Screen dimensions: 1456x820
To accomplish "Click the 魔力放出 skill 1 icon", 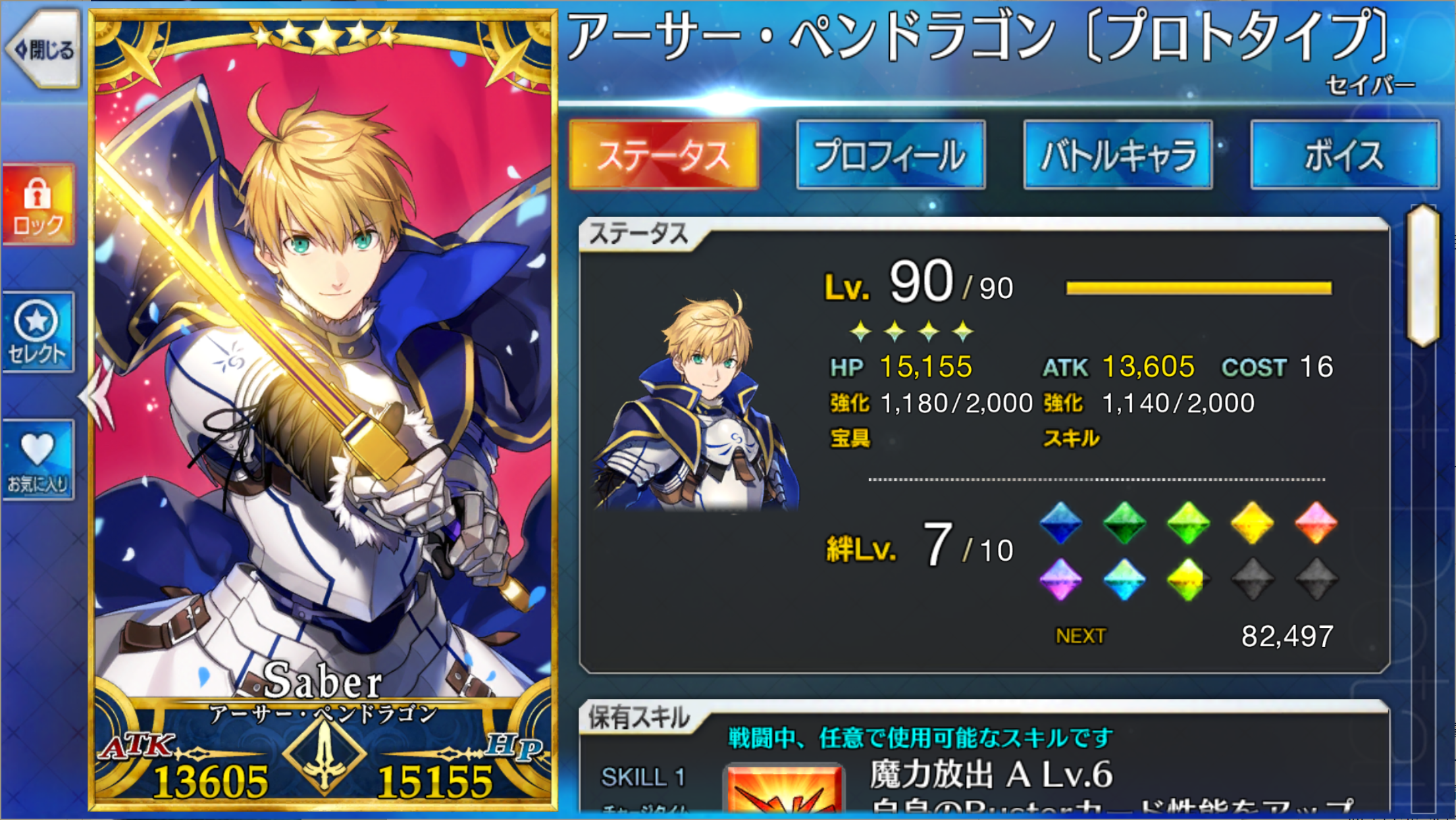I will pos(783,790).
